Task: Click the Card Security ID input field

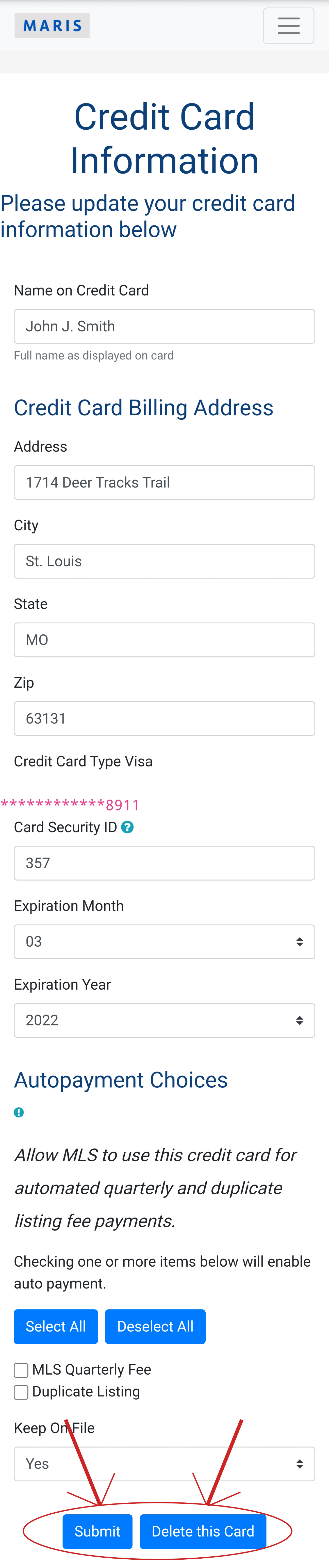Action: pyautogui.click(x=164, y=863)
